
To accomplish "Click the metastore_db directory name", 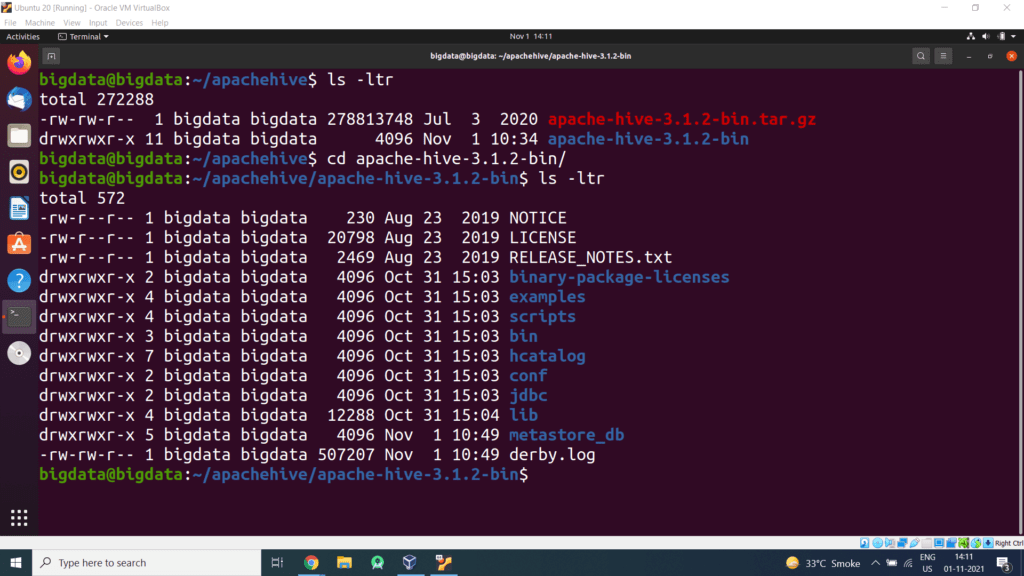I will point(567,435).
